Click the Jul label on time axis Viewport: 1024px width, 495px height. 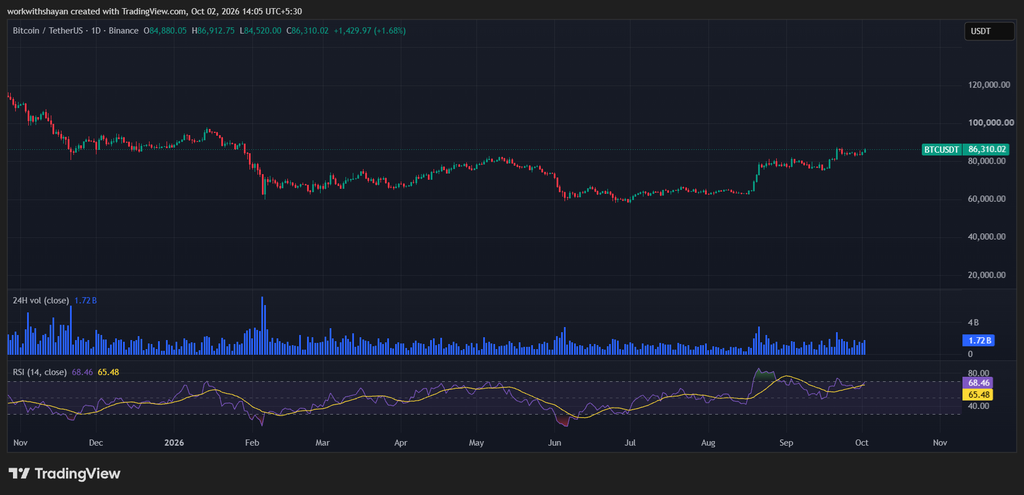coord(631,443)
